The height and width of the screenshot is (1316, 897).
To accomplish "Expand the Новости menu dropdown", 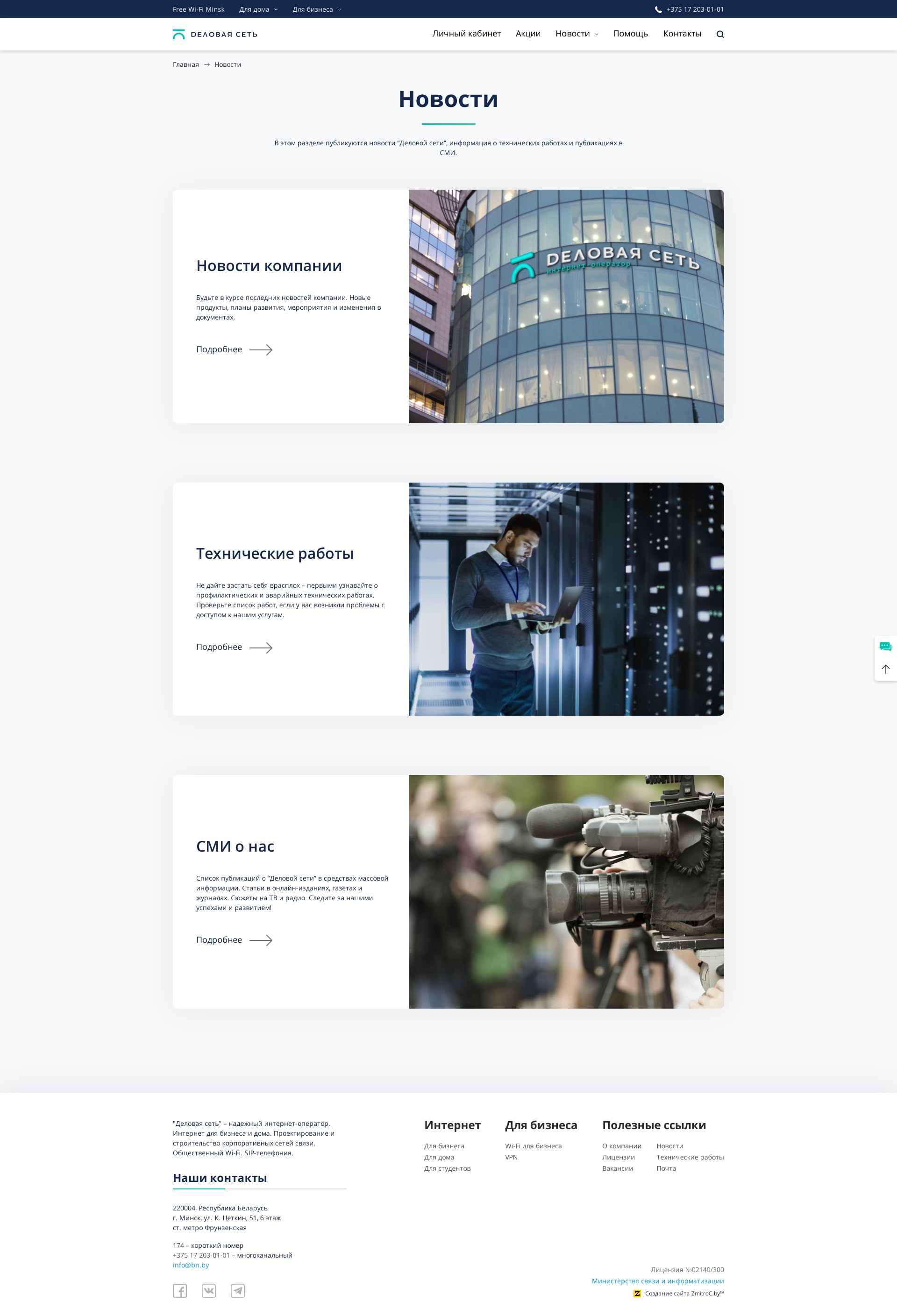I will click(577, 34).
